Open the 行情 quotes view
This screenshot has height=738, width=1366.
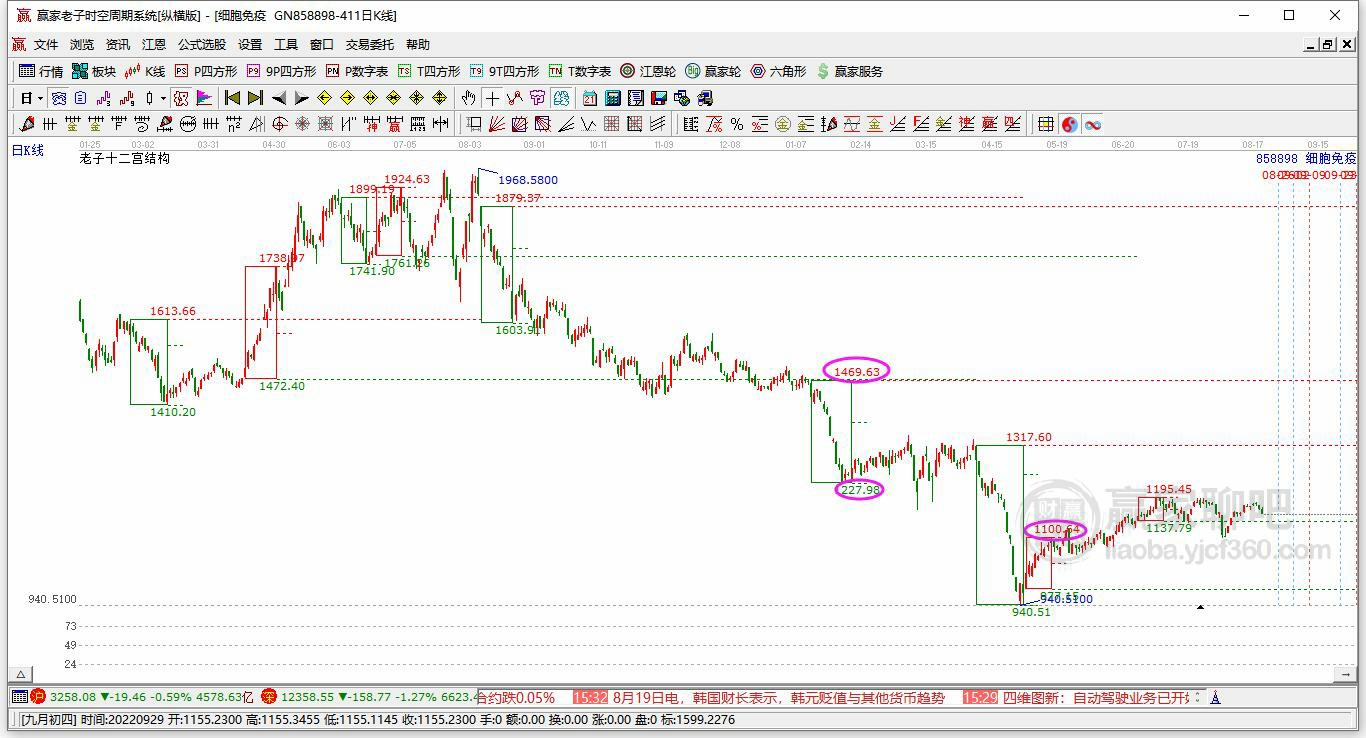(41, 71)
